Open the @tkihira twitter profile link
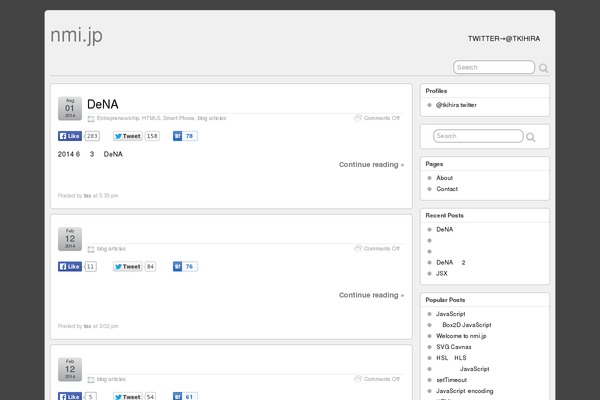600x400 pixels. 456,105
